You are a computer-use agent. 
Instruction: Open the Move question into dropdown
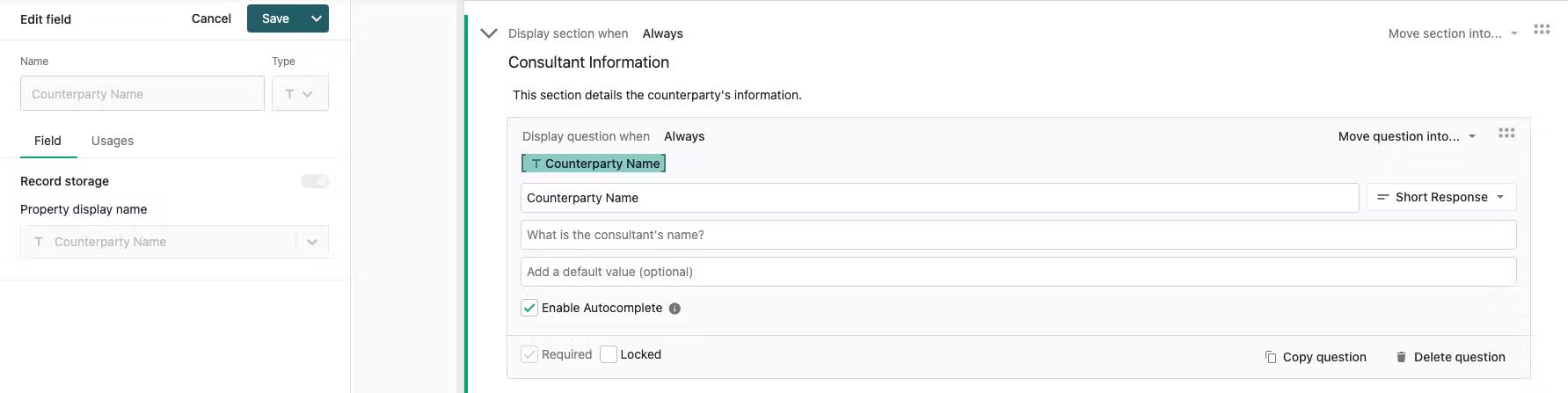click(1407, 136)
